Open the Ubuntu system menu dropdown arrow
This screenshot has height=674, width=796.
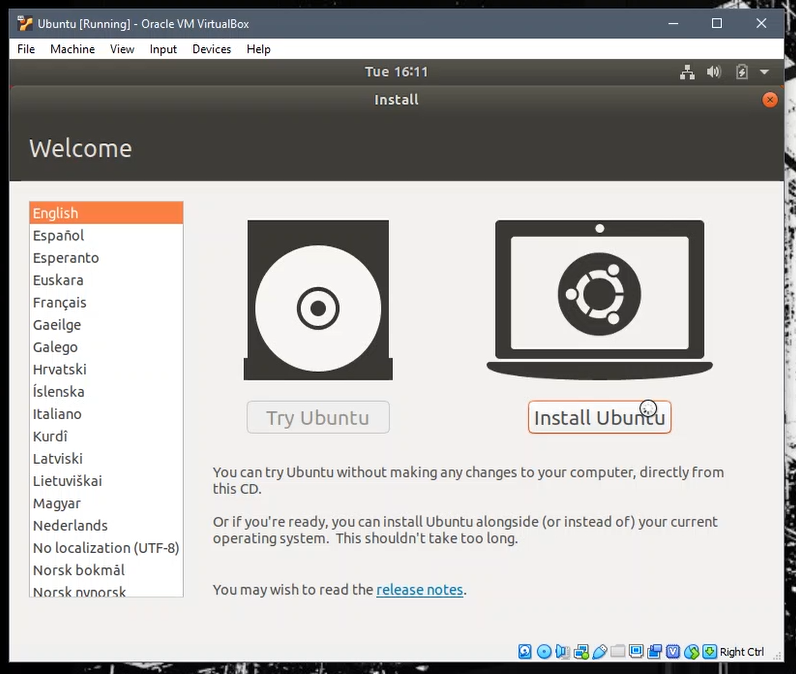[x=764, y=72]
